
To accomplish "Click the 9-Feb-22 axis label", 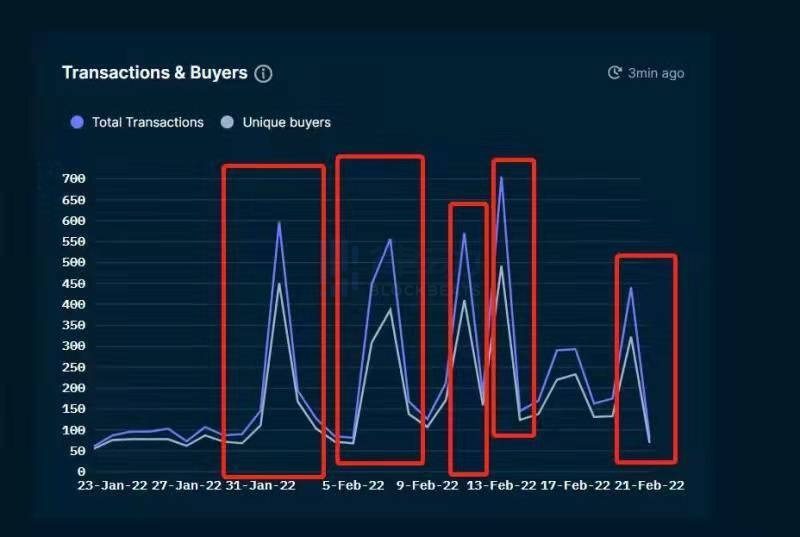I will tap(428, 485).
